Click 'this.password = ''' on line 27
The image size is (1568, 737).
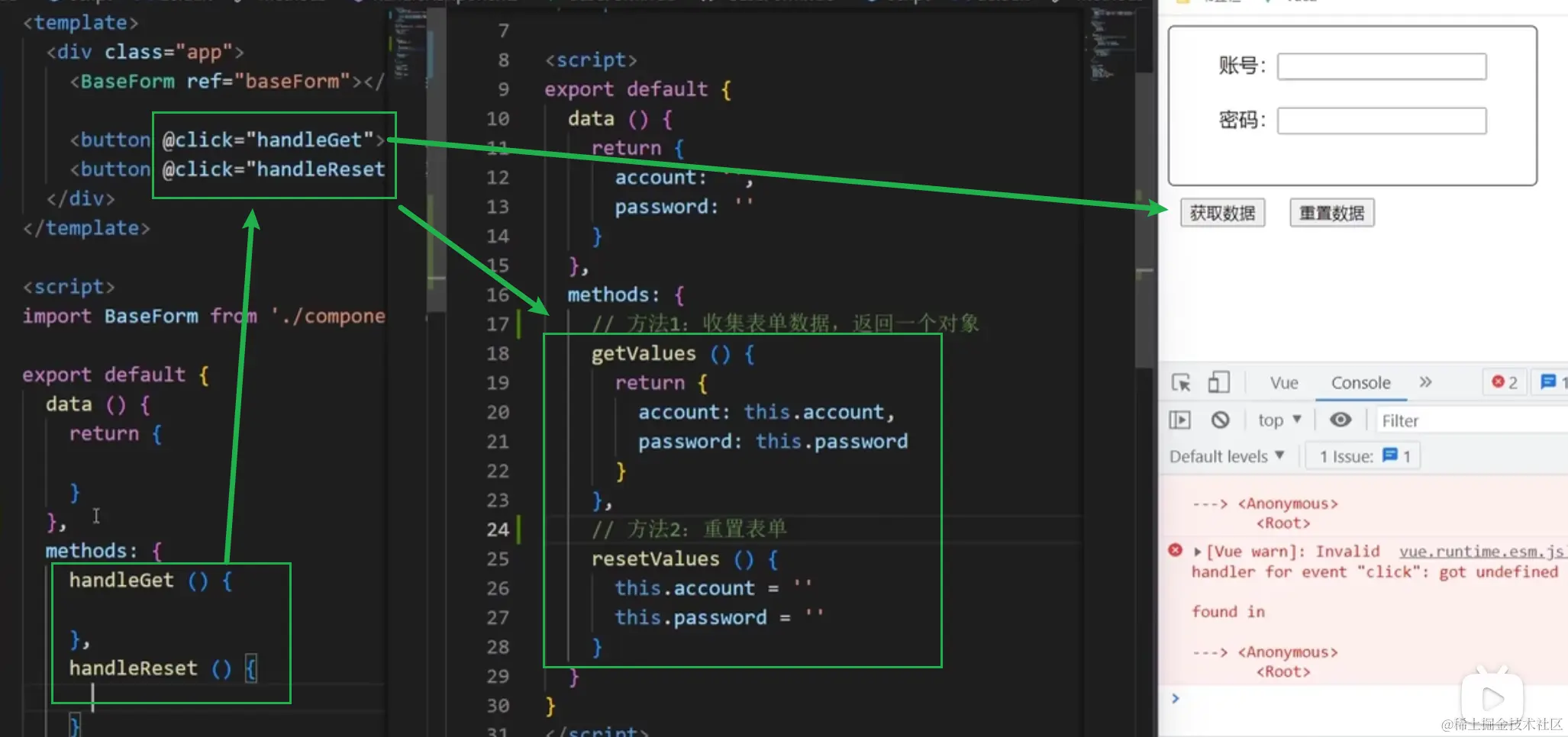tap(719, 617)
